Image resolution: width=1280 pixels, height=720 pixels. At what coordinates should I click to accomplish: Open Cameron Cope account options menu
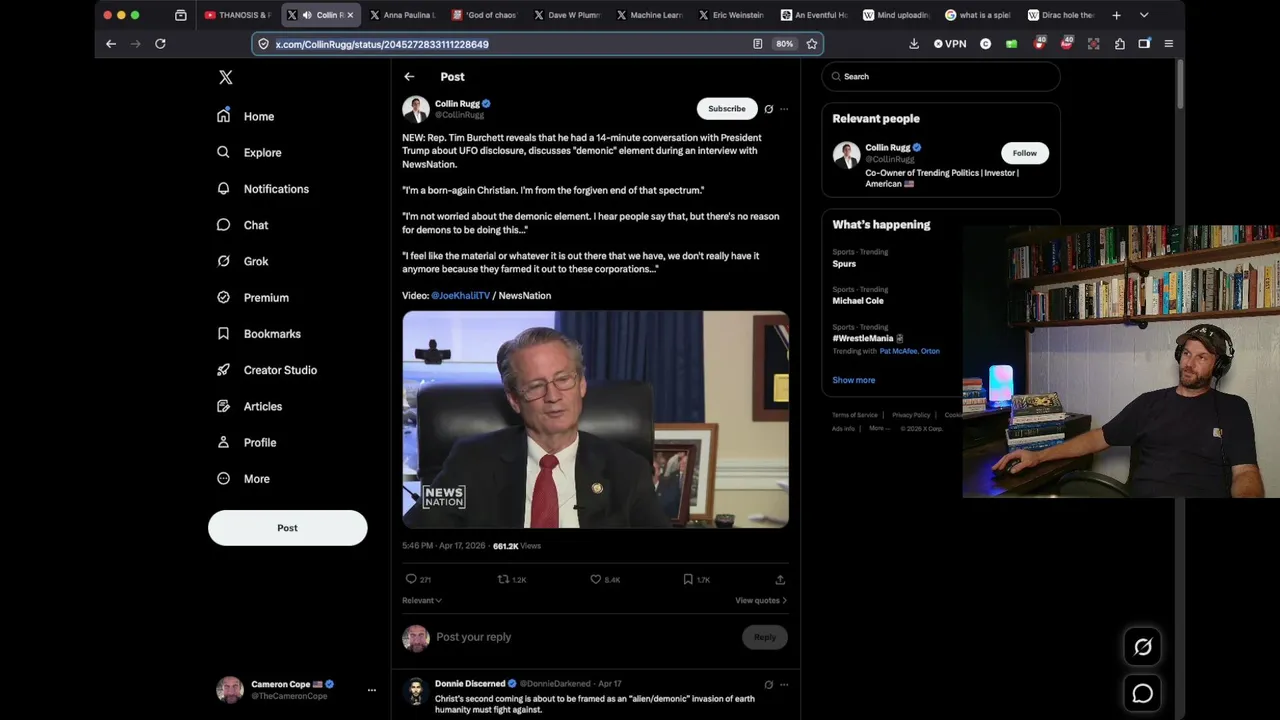371,690
